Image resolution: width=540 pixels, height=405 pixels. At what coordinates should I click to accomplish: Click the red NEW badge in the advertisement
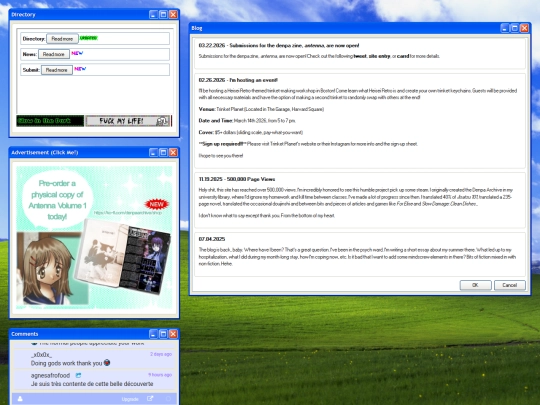click(157, 204)
